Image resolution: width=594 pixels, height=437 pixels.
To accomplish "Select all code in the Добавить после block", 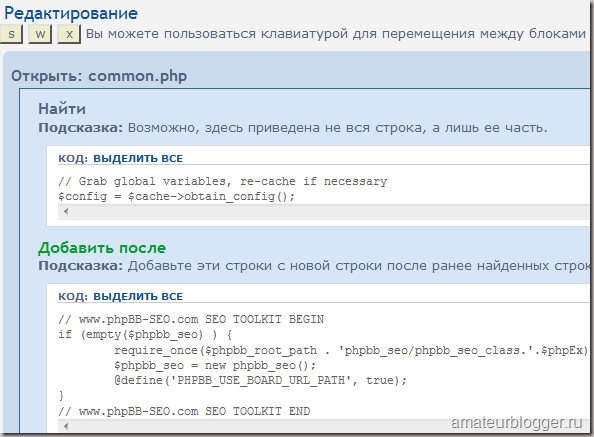I will click(138, 296).
